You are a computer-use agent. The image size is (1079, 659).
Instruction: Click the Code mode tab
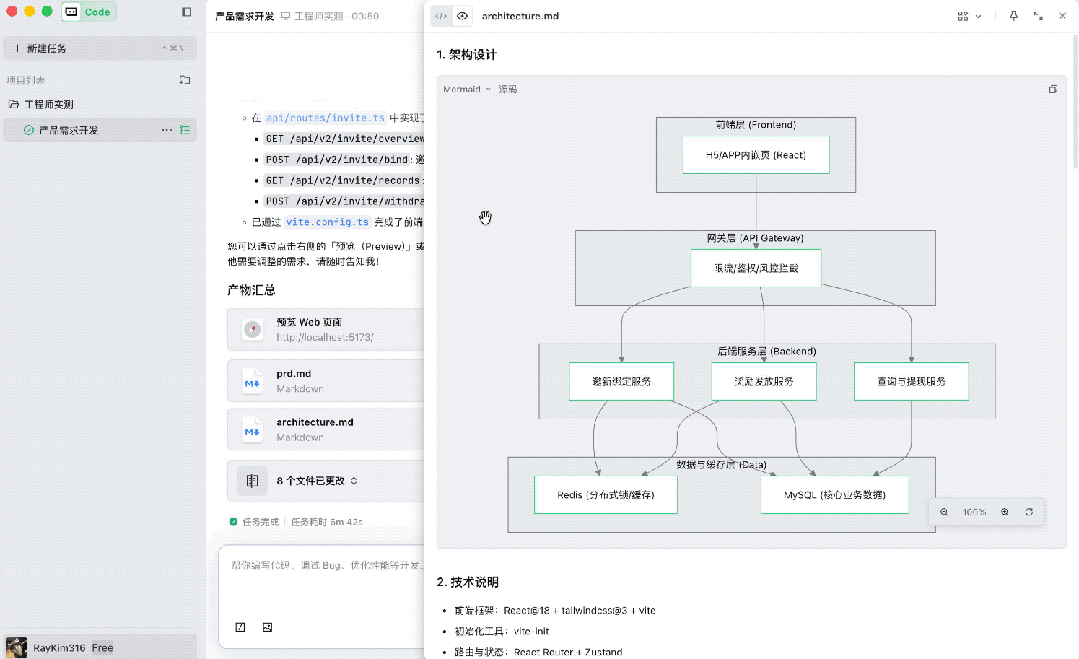(x=89, y=12)
